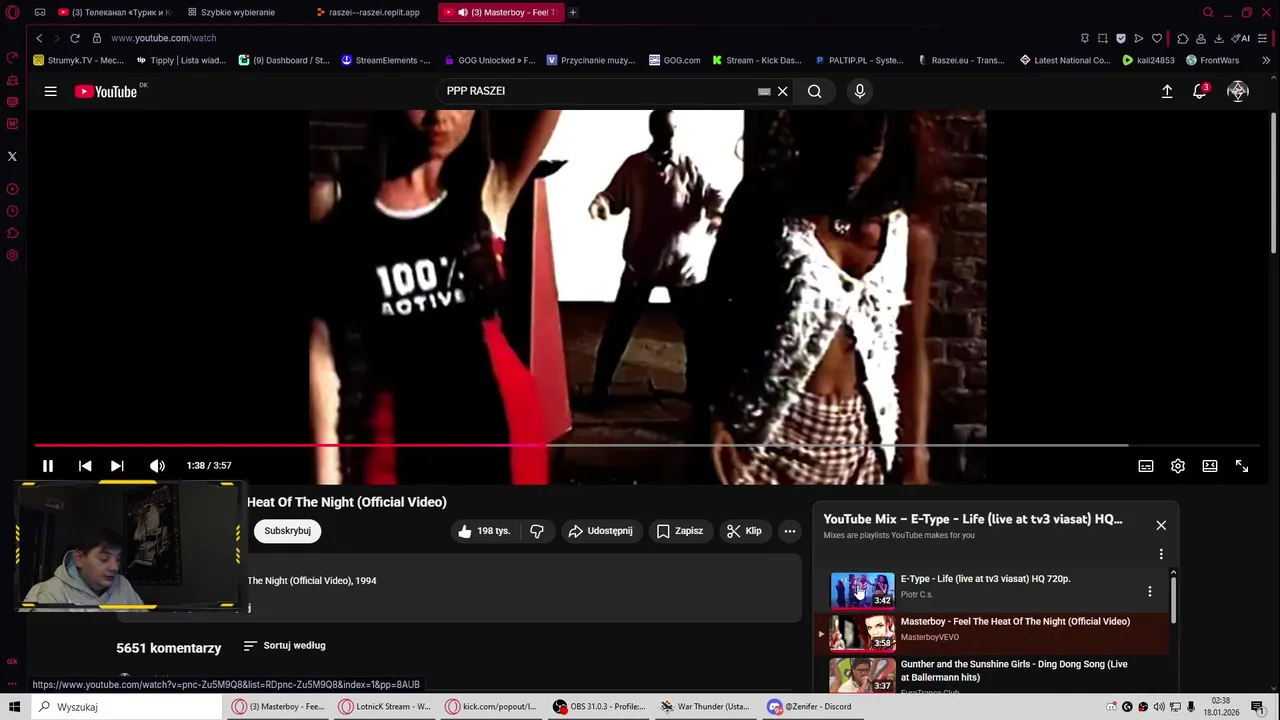
Task: Close the YouTube Mix playlist panel
Action: (1161, 525)
